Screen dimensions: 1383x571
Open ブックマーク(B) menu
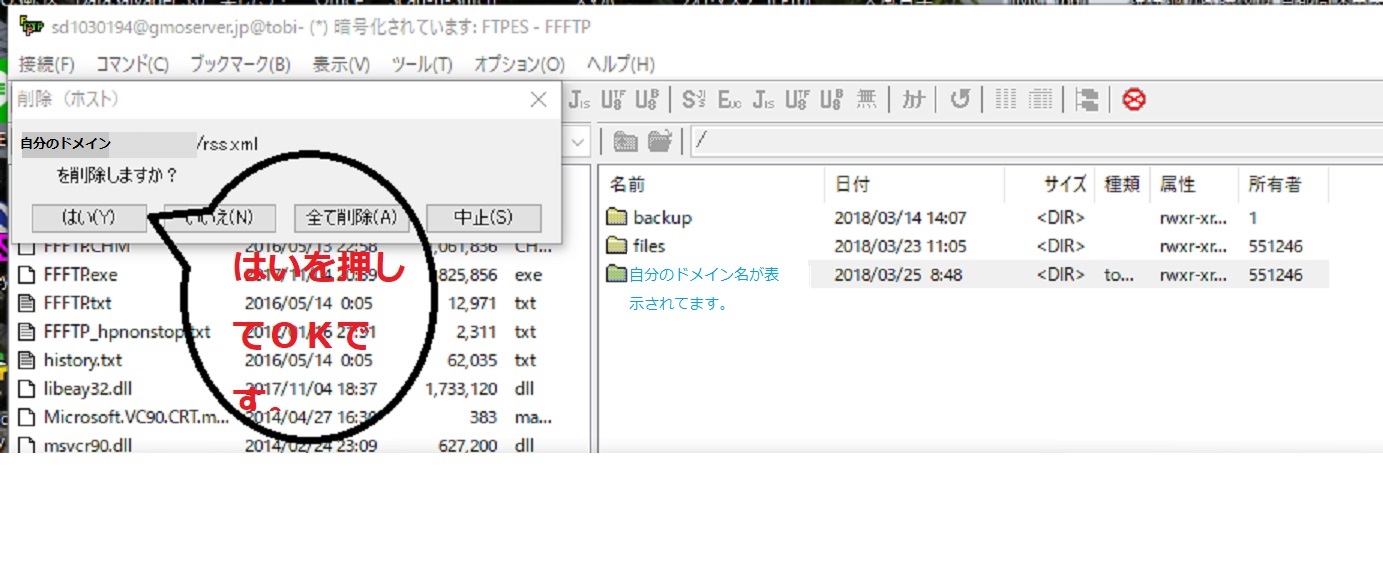tap(240, 64)
